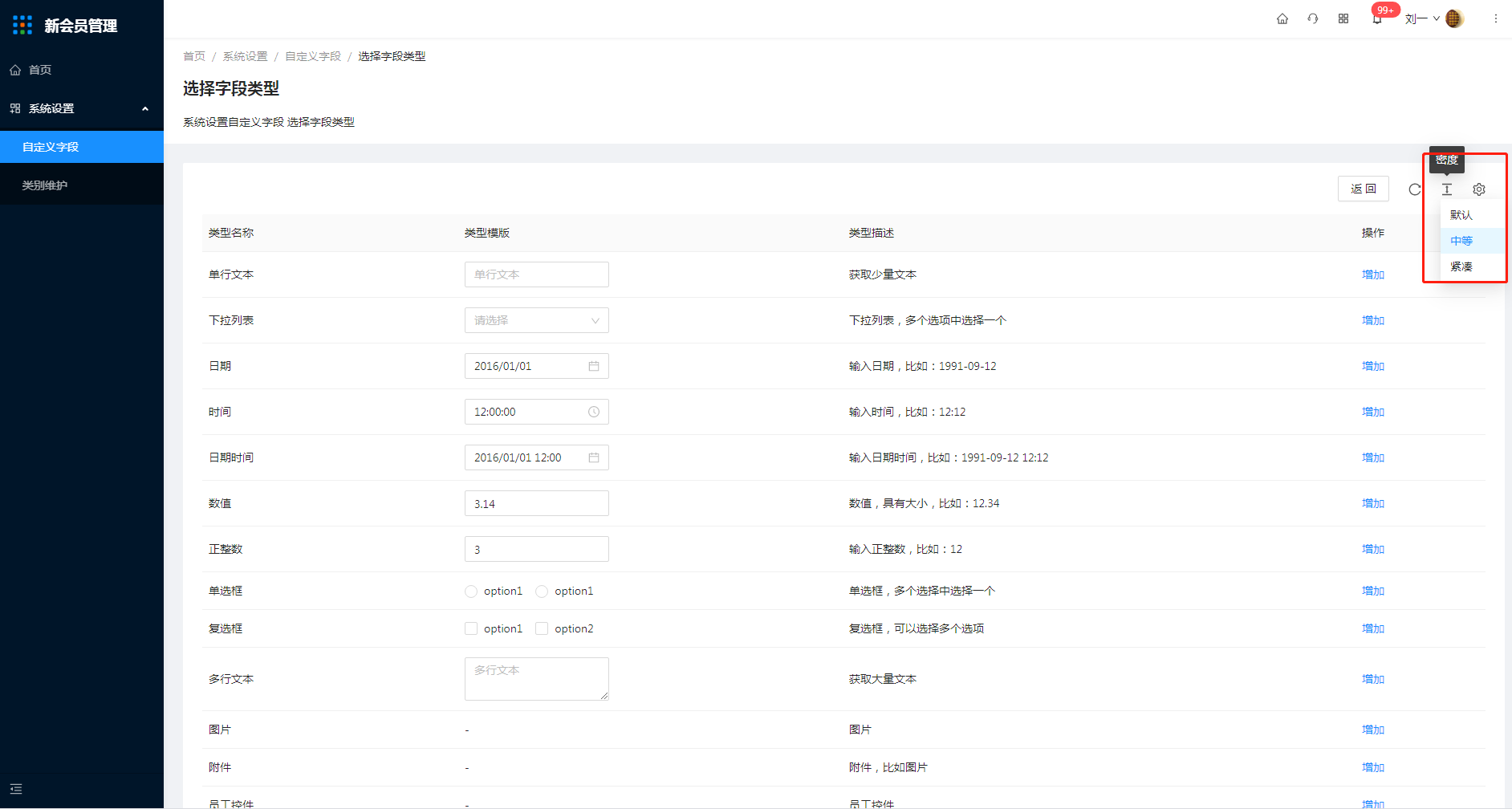The width and height of the screenshot is (1512, 809).
Task: Click 增加 for 单选框 row
Action: point(1373,591)
